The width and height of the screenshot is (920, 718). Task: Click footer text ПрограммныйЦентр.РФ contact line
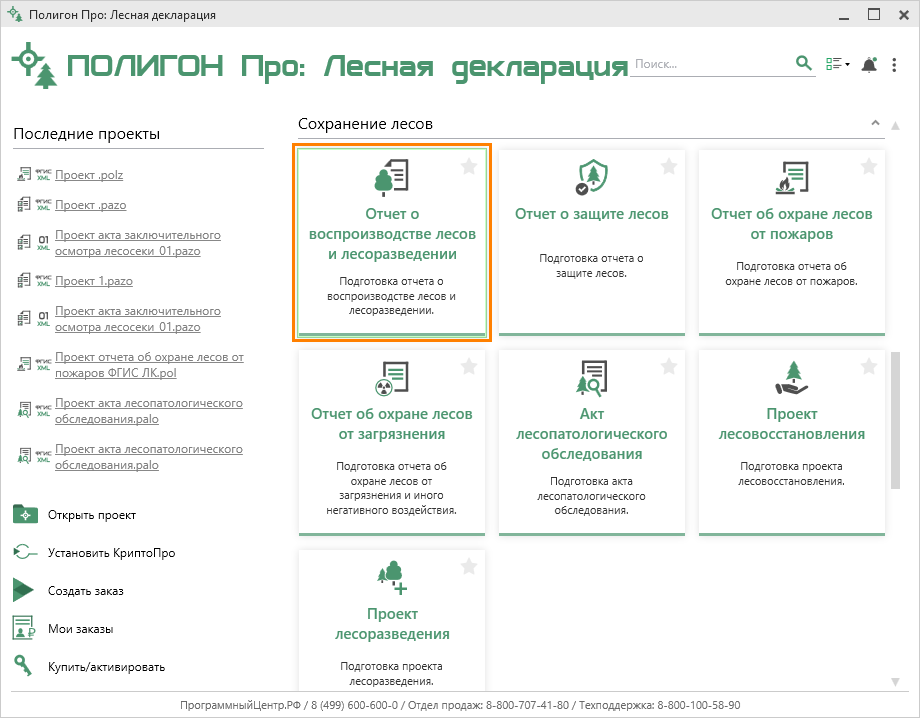point(460,705)
